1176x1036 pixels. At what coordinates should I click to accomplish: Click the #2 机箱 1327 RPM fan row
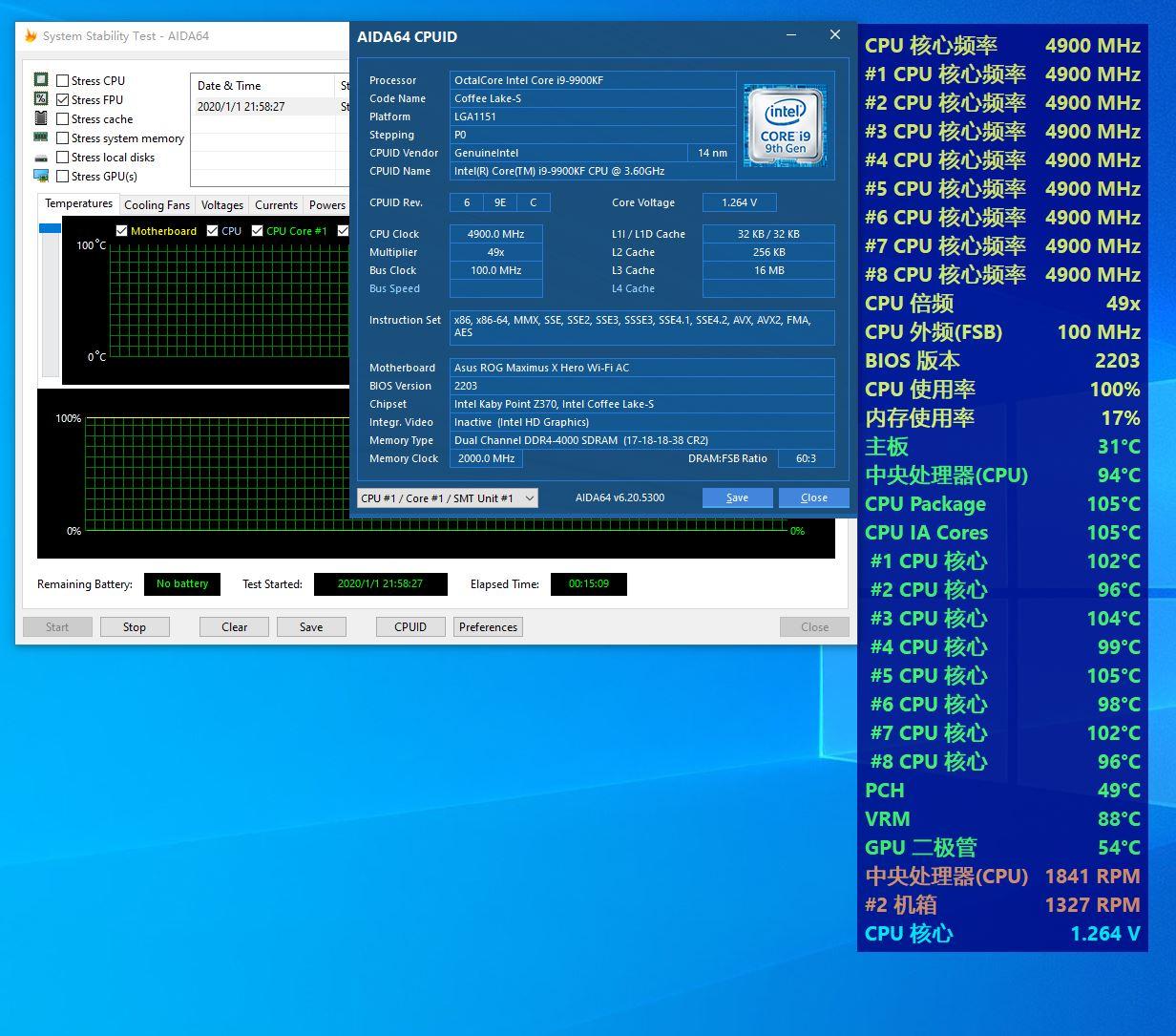pyautogui.click(x=1002, y=905)
